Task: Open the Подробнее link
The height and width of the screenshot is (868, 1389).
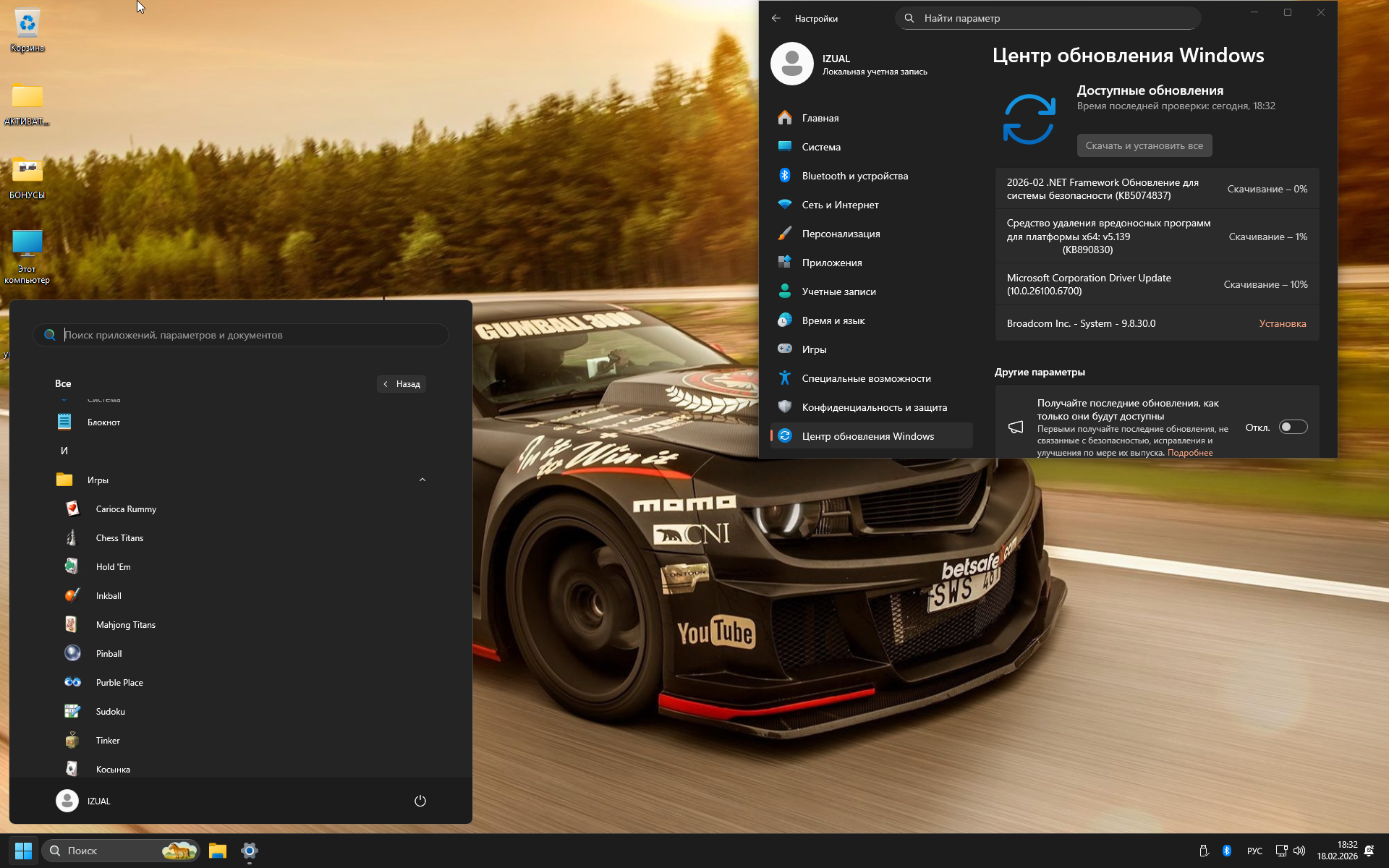Action: coord(1190,453)
